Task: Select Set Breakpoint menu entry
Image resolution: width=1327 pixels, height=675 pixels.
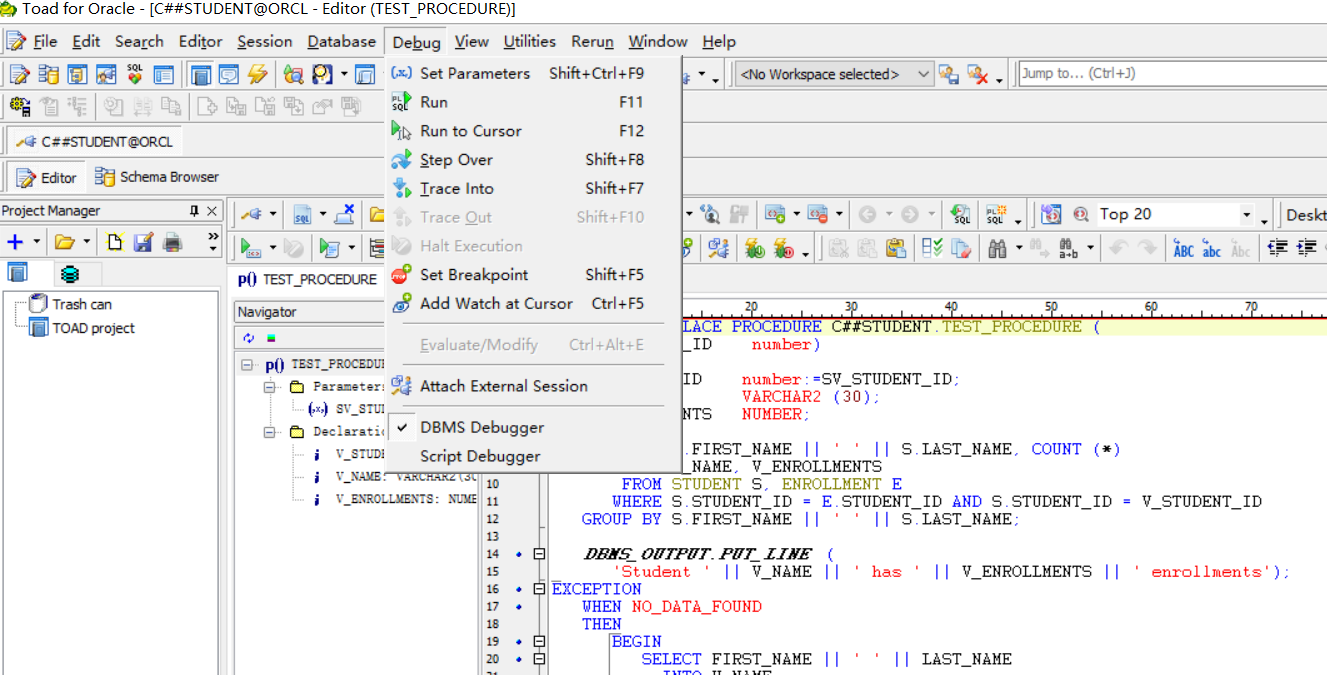Action: pos(533,275)
